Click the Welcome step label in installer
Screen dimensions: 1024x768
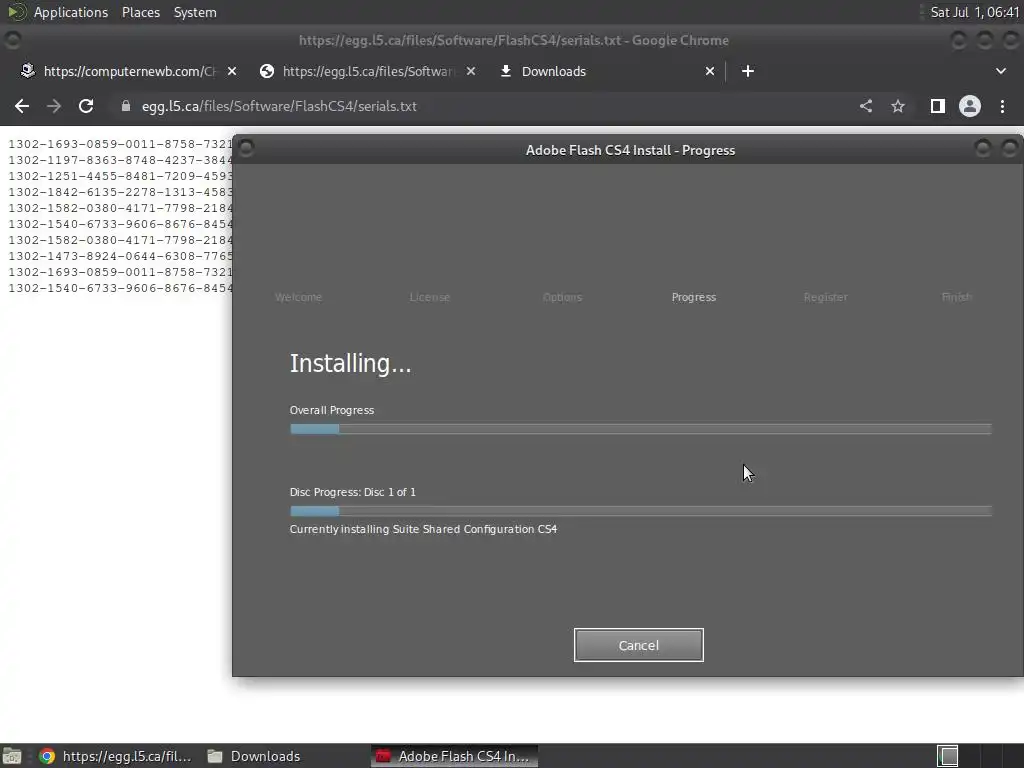tap(298, 297)
